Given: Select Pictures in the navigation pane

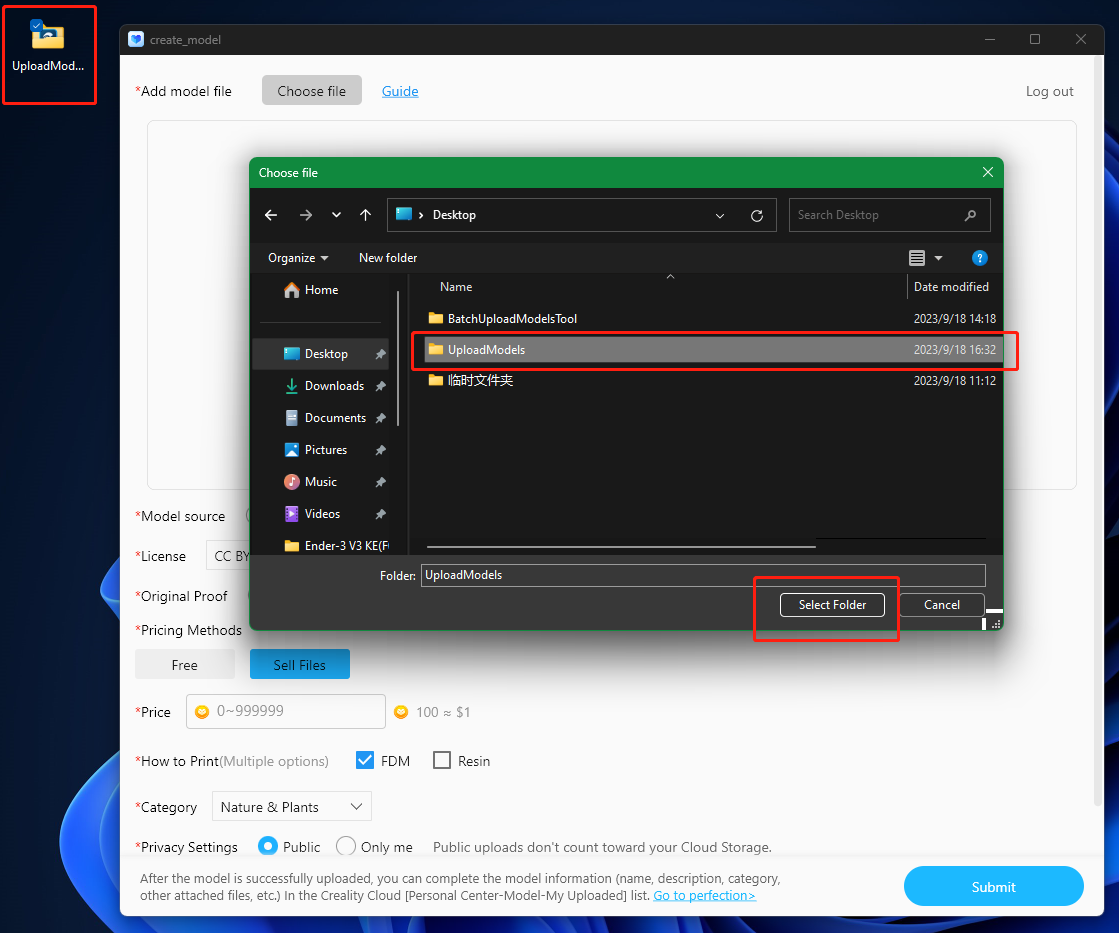Looking at the screenshot, I should point(326,450).
